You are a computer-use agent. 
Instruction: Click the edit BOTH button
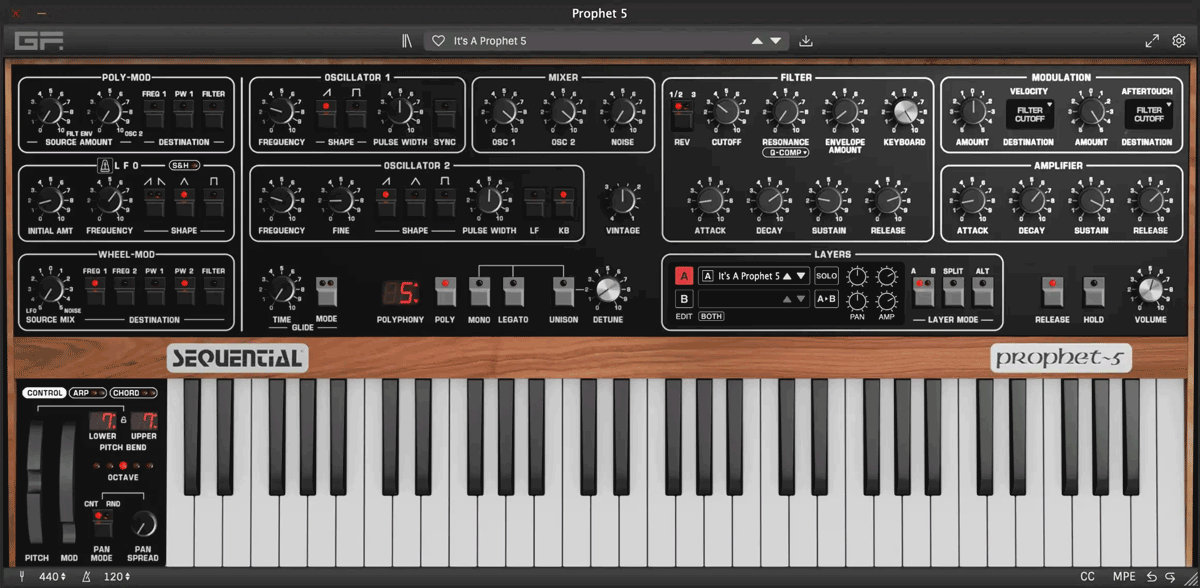(711, 316)
